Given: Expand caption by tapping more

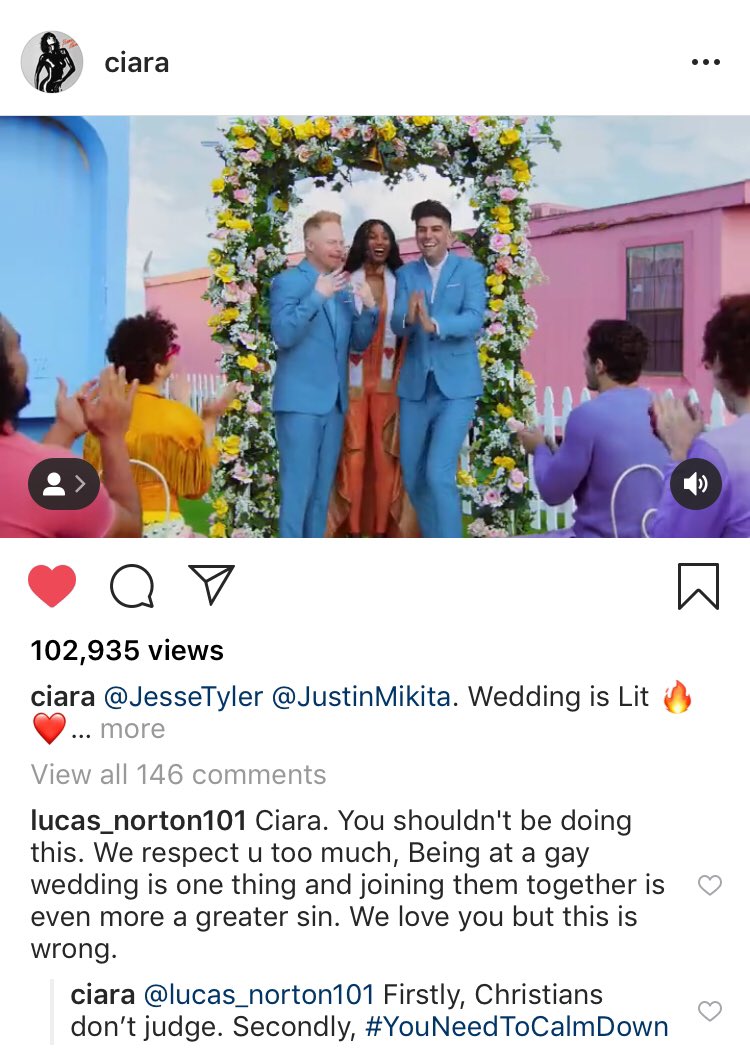Looking at the screenshot, I should pyautogui.click(x=132, y=729).
